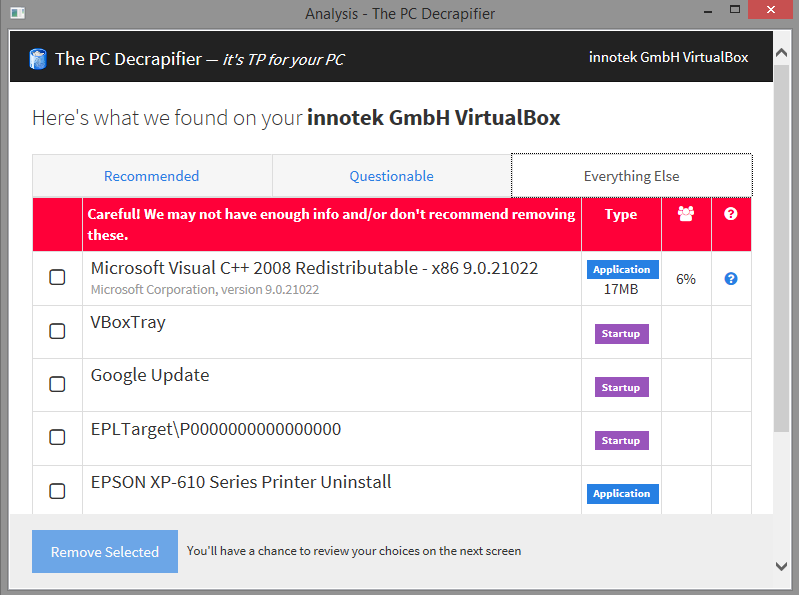
Task: Click the Application badge for Microsoft Visual C++
Action: click(622, 269)
